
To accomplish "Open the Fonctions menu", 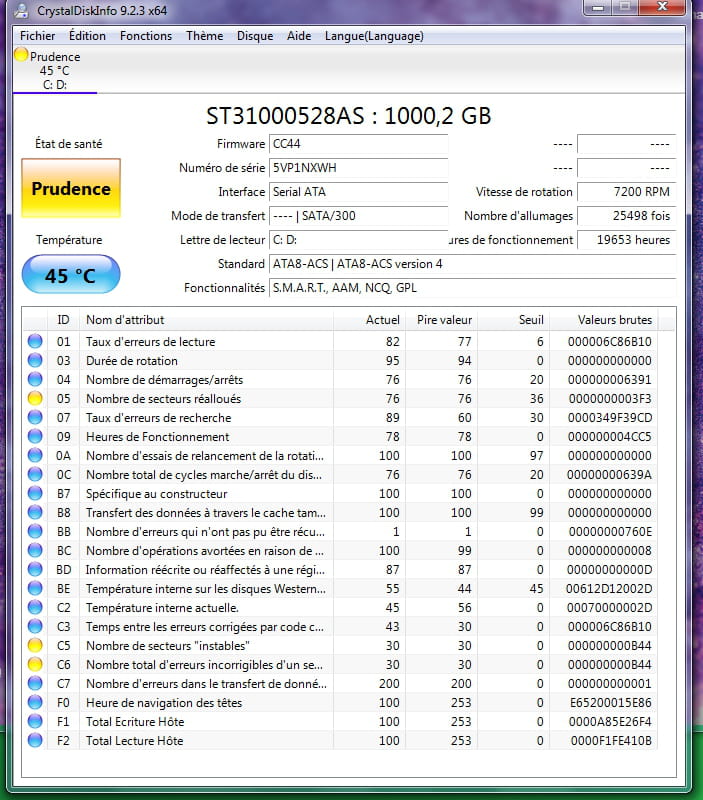I will [x=146, y=36].
